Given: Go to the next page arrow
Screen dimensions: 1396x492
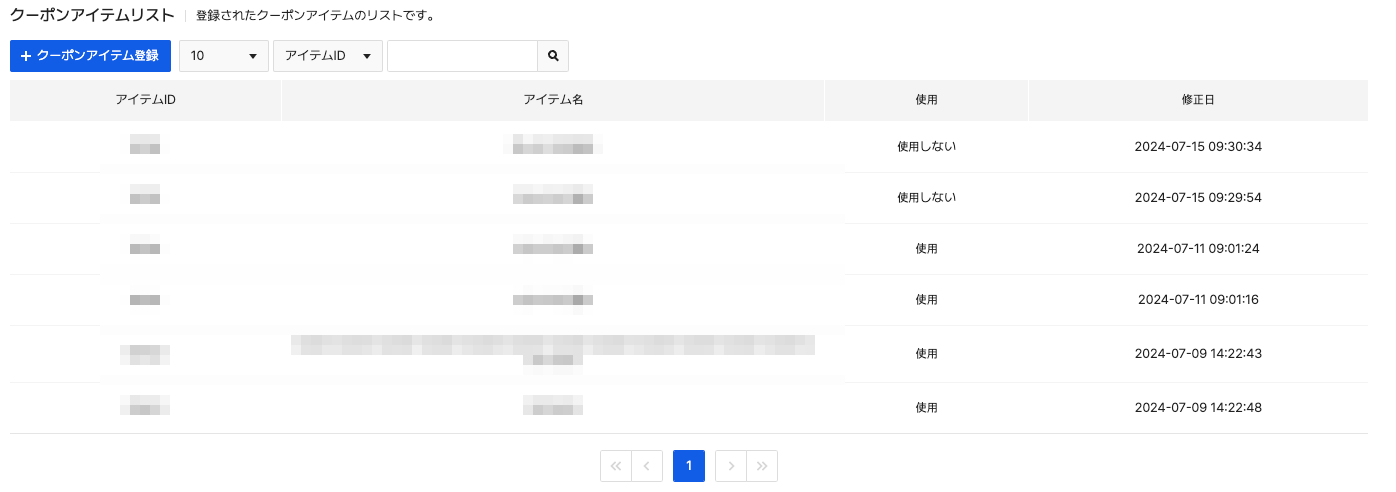Looking at the screenshot, I should point(731,466).
